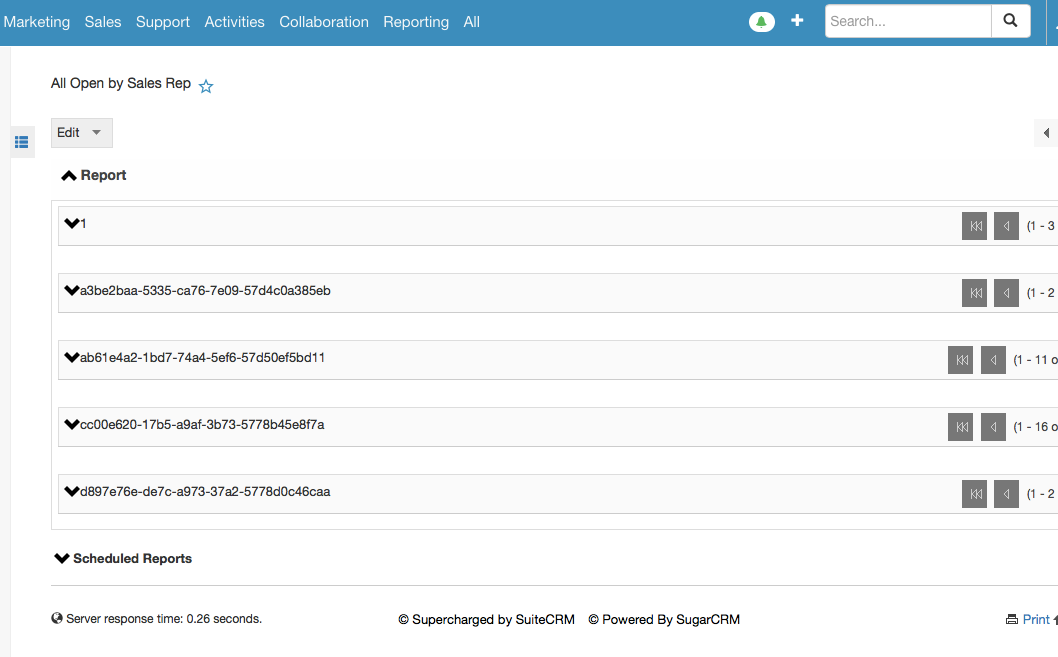Click the Print link
Image resolution: width=1058 pixels, height=657 pixels.
point(1036,619)
